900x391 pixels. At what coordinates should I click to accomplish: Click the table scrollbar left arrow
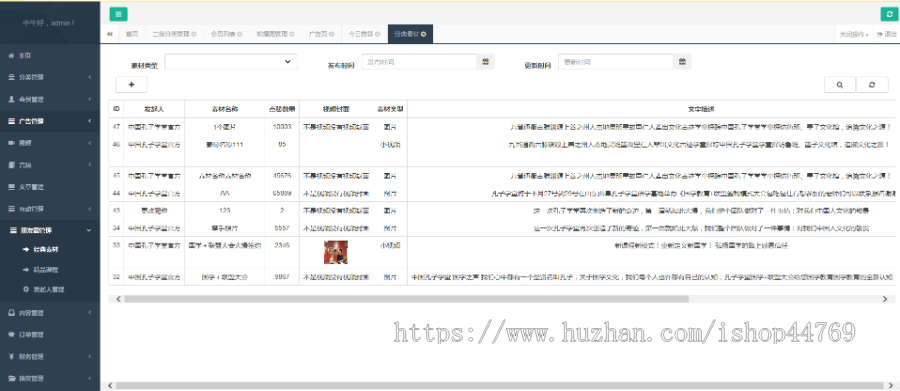(118, 299)
